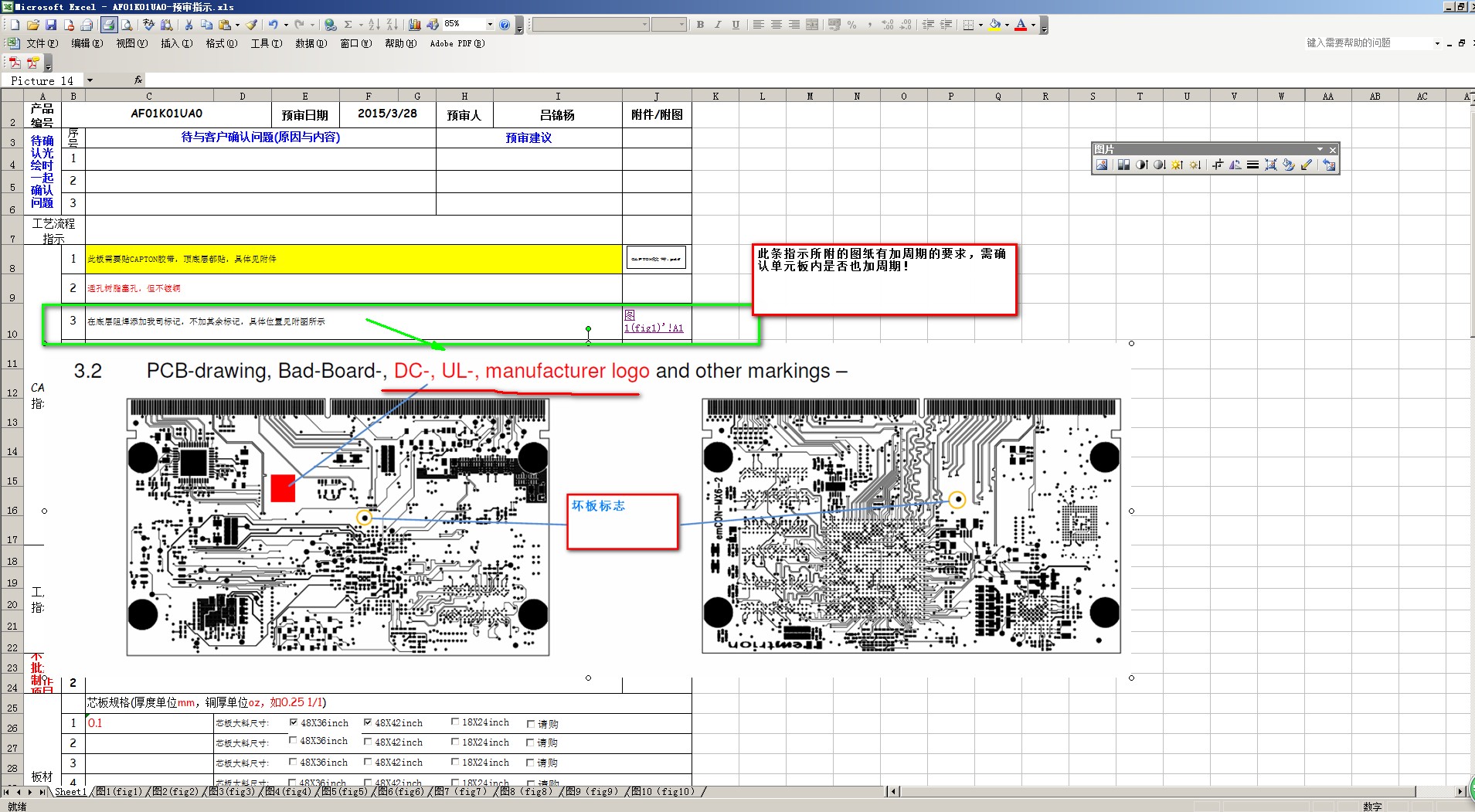Click the Name Box showing Picture 14

point(42,80)
